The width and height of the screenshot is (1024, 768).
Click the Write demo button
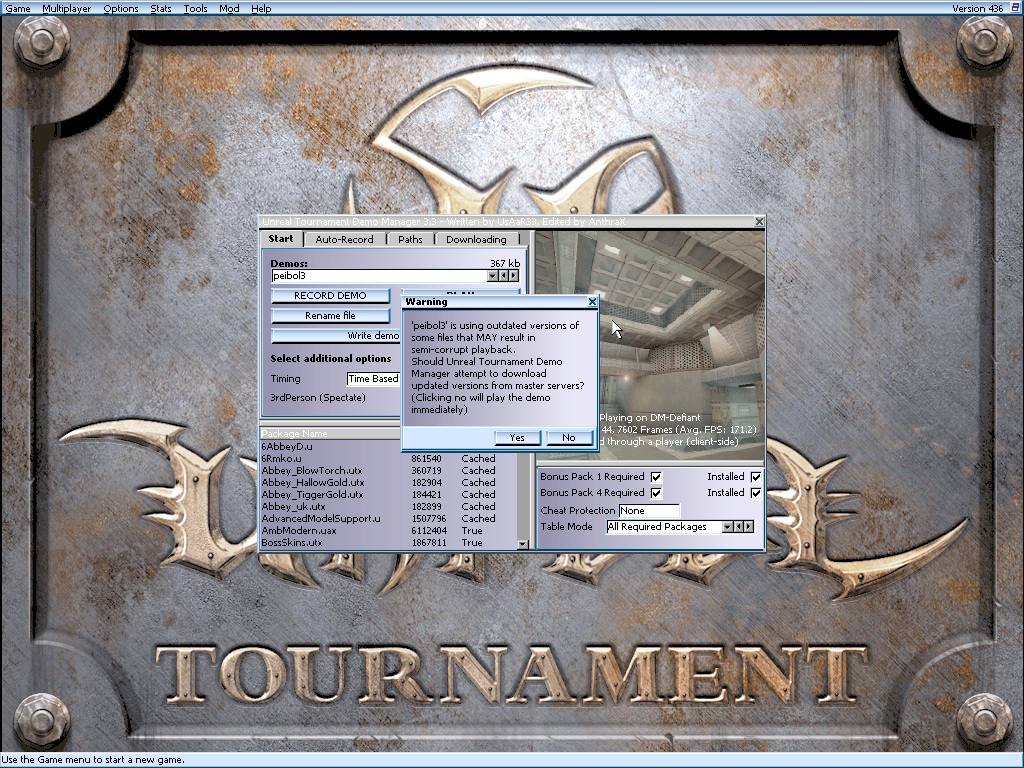tap(336, 336)
